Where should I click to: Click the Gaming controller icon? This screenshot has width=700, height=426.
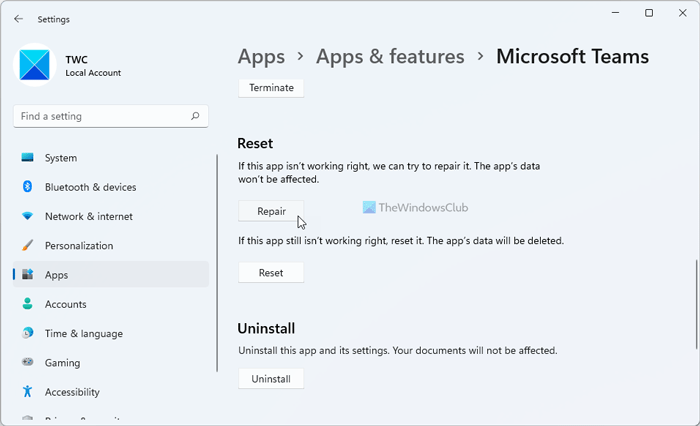click(x=27, y=362)
